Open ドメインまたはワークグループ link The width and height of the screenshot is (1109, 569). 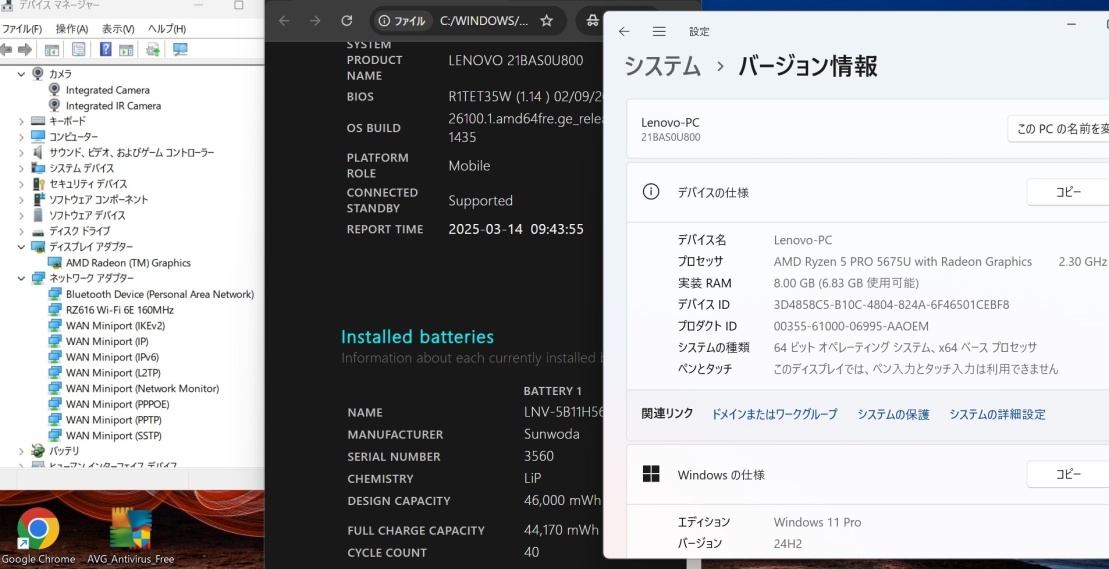(x=774, y=414)
